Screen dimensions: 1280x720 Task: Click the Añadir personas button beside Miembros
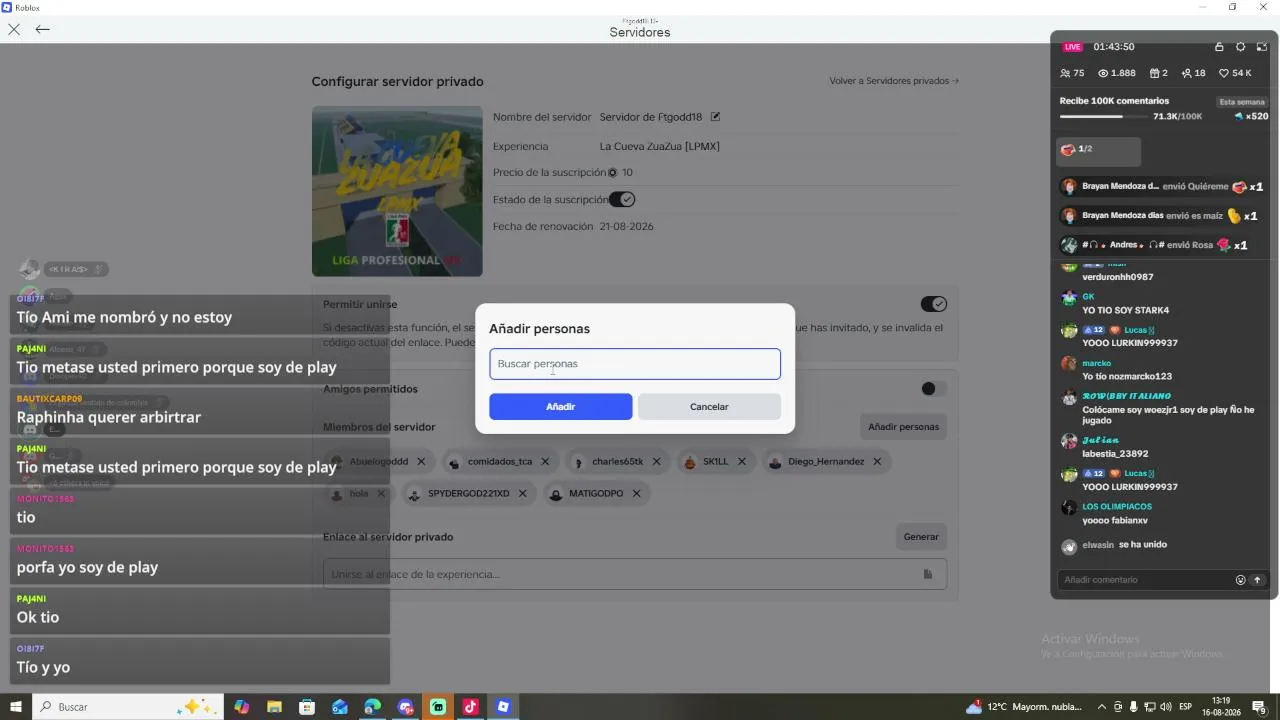903,427
